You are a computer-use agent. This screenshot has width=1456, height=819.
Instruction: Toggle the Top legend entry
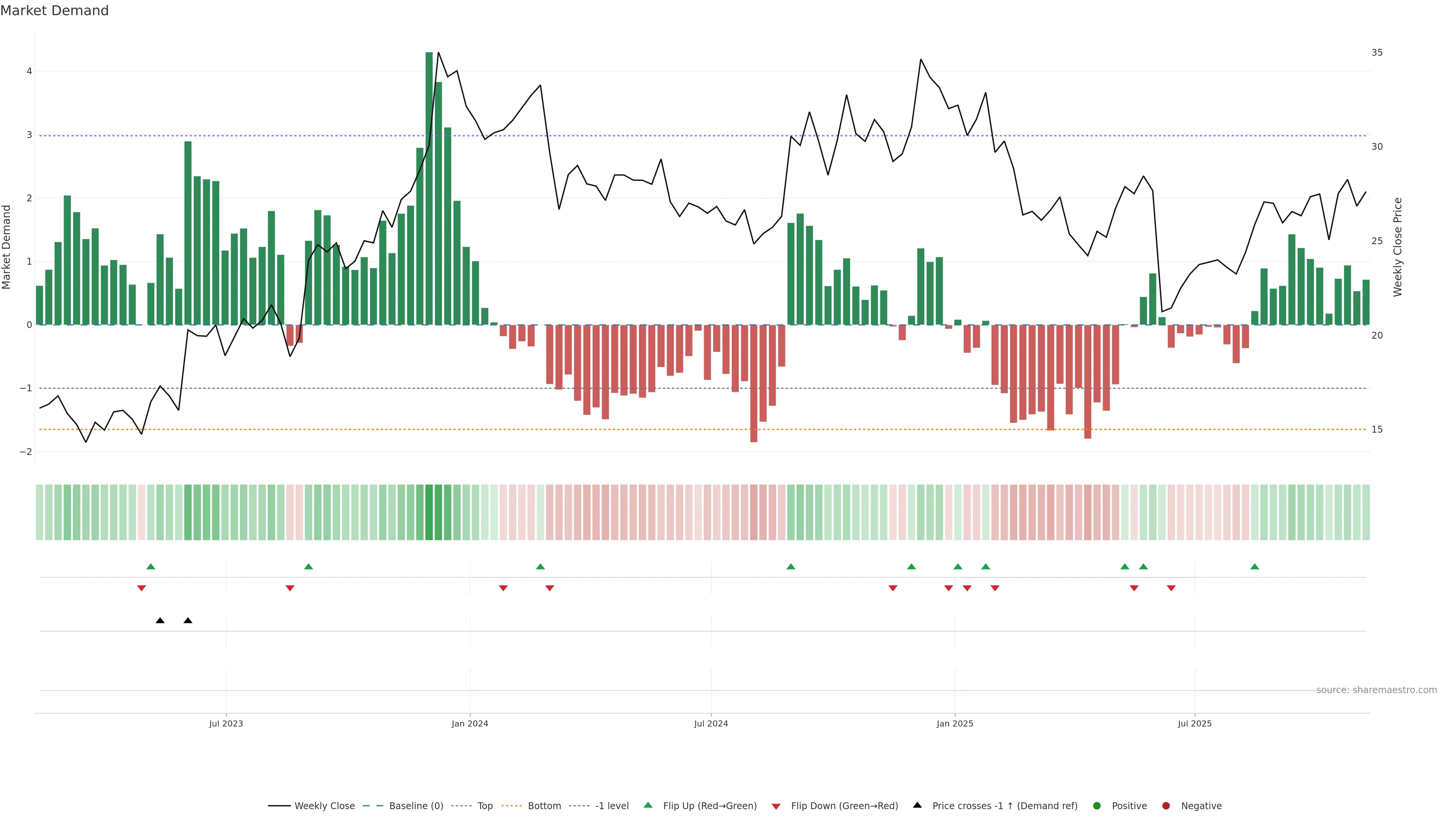[x=485, y=806]
